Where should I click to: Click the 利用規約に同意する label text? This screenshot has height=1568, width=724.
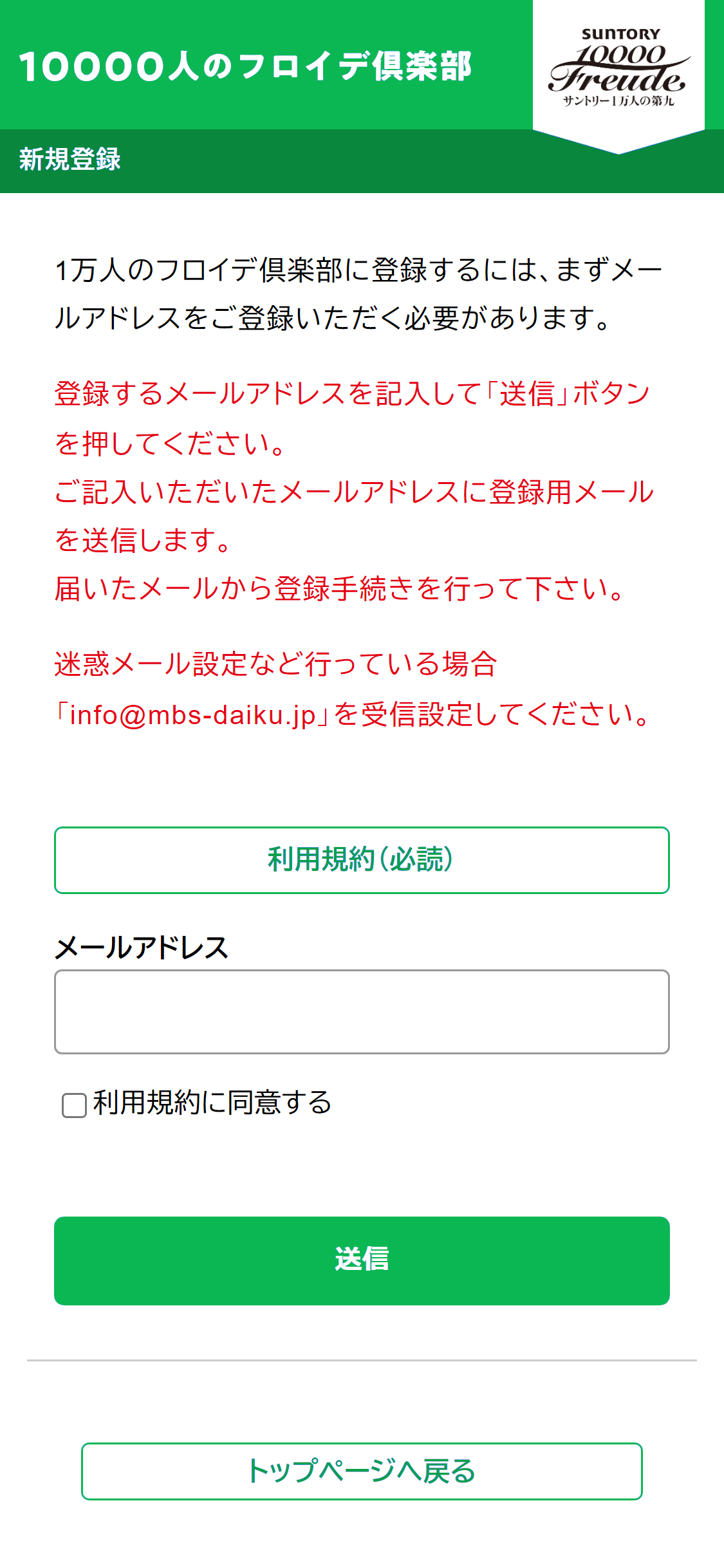(x=212, y=1103)
